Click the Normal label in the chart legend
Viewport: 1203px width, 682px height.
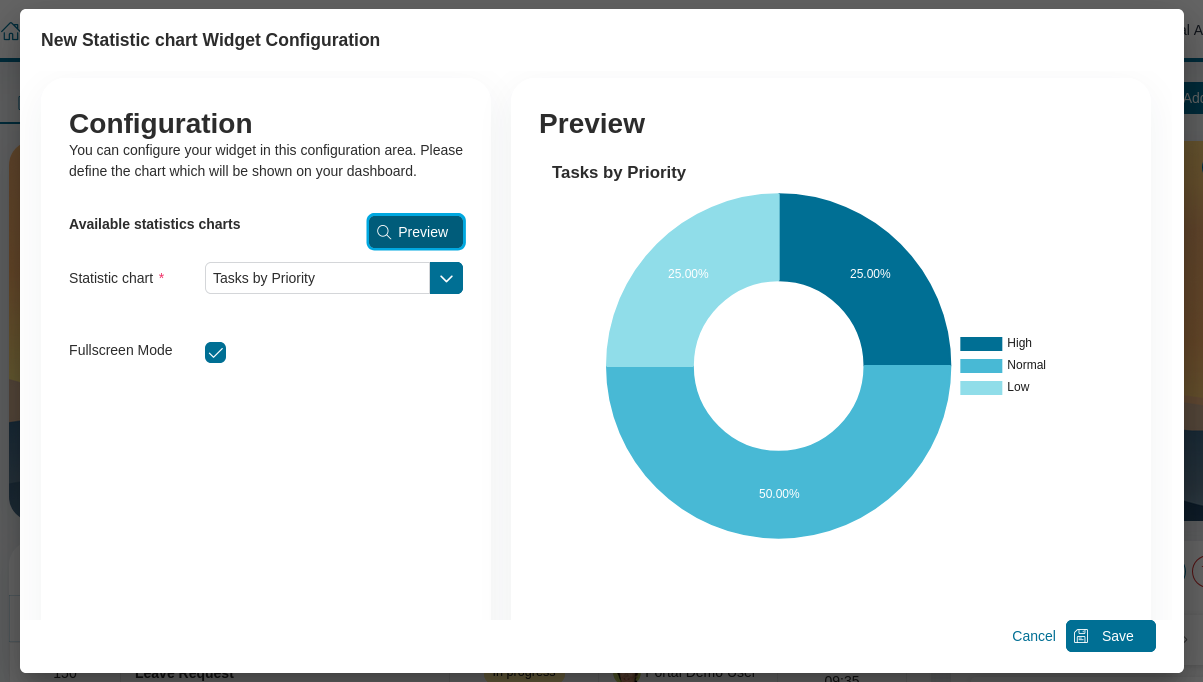click(x=1025, y=365)
